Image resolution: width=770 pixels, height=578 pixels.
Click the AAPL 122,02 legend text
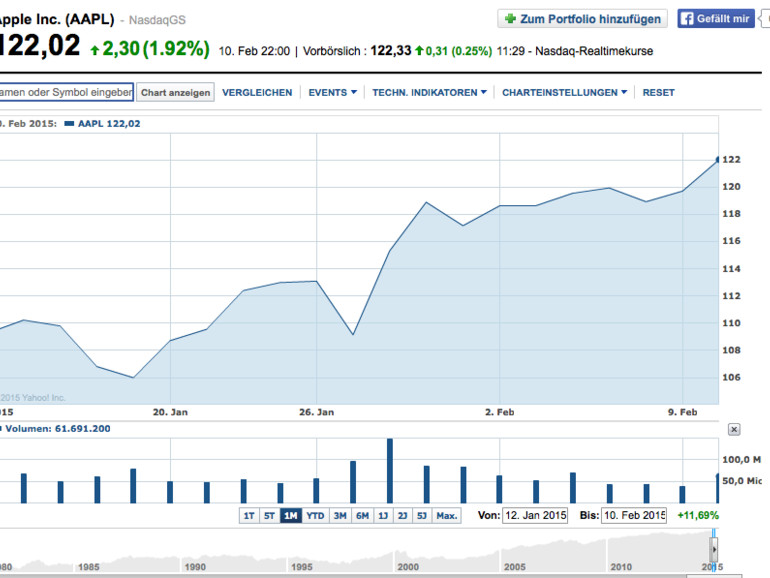(x=109, y=124)
